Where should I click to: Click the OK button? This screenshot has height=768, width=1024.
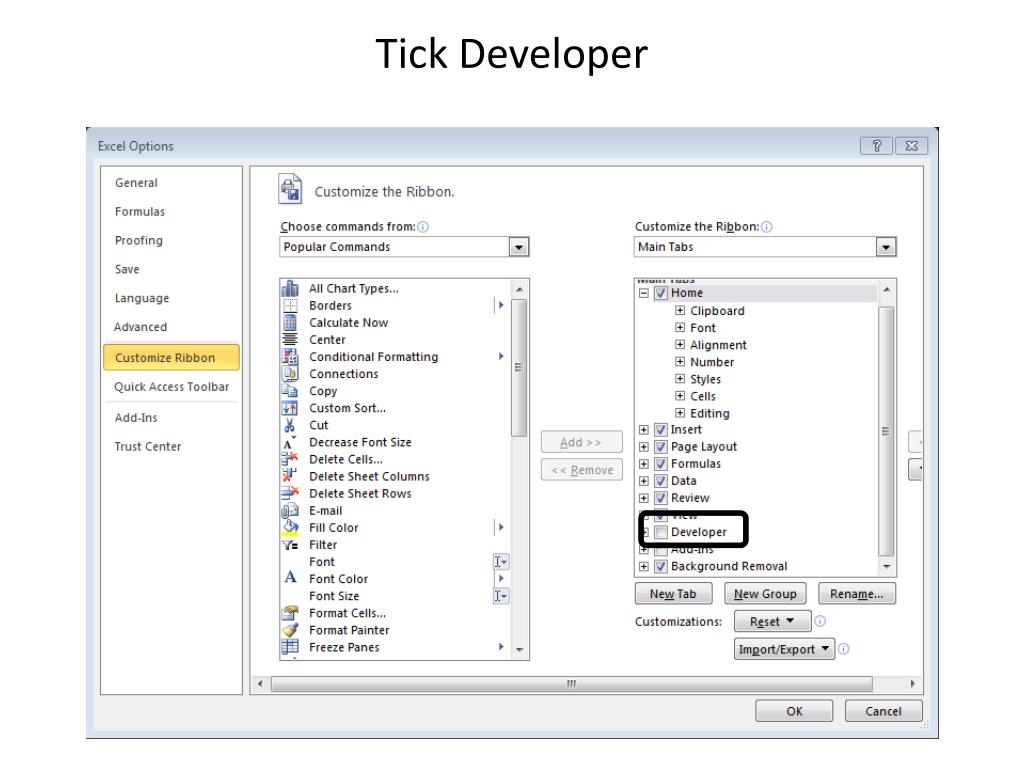click(x=794, y=711)
